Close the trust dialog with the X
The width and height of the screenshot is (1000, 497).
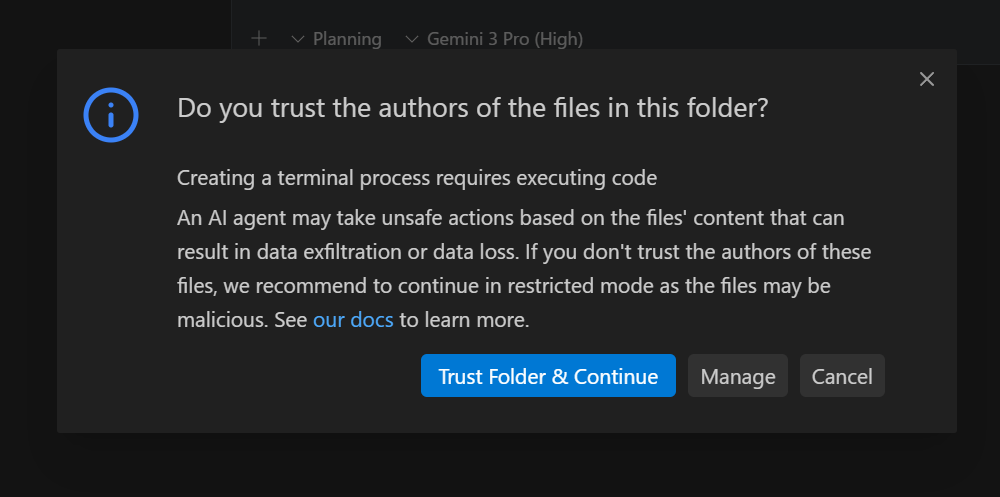pos(927,79)
